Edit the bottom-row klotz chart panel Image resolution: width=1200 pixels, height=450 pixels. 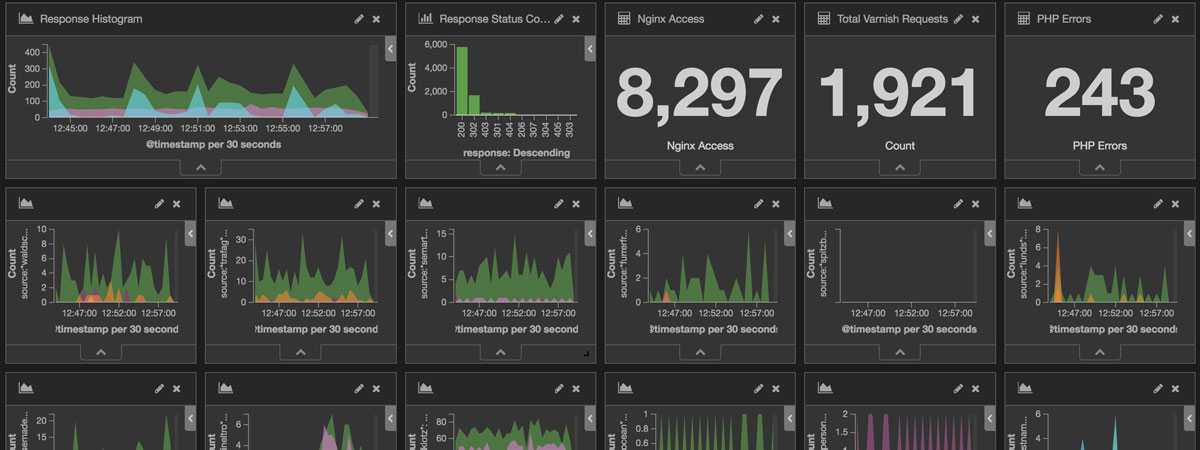(x=559, y=388)
